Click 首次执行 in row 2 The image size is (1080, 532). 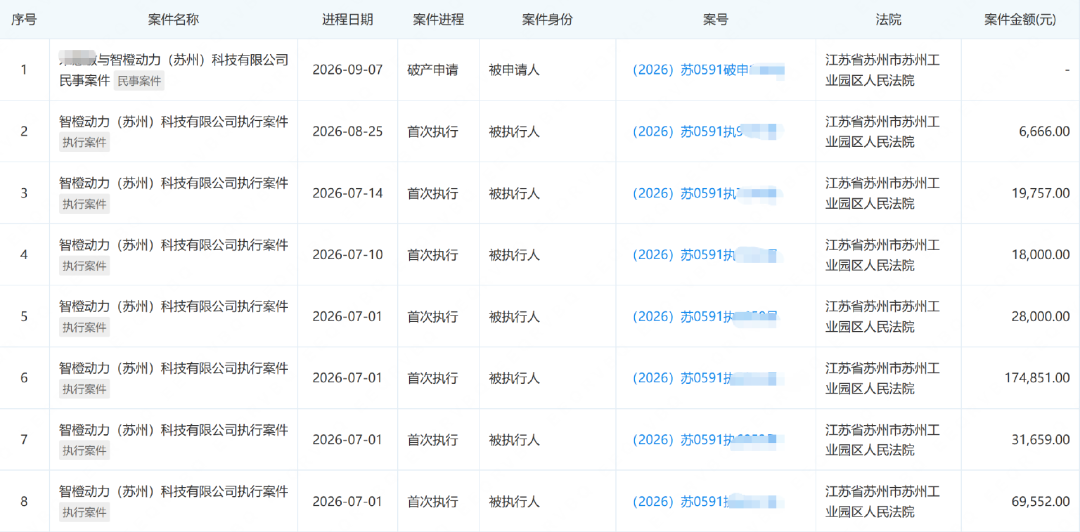click(x=433, y=131)
